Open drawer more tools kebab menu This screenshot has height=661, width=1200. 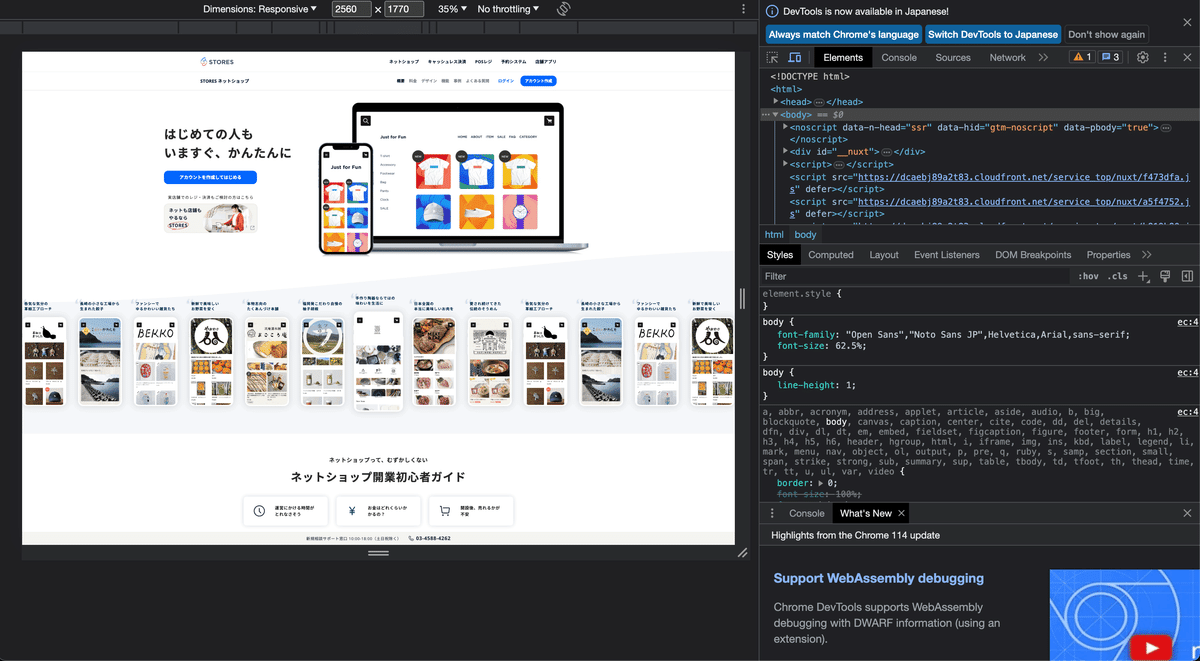coord(772,513)
